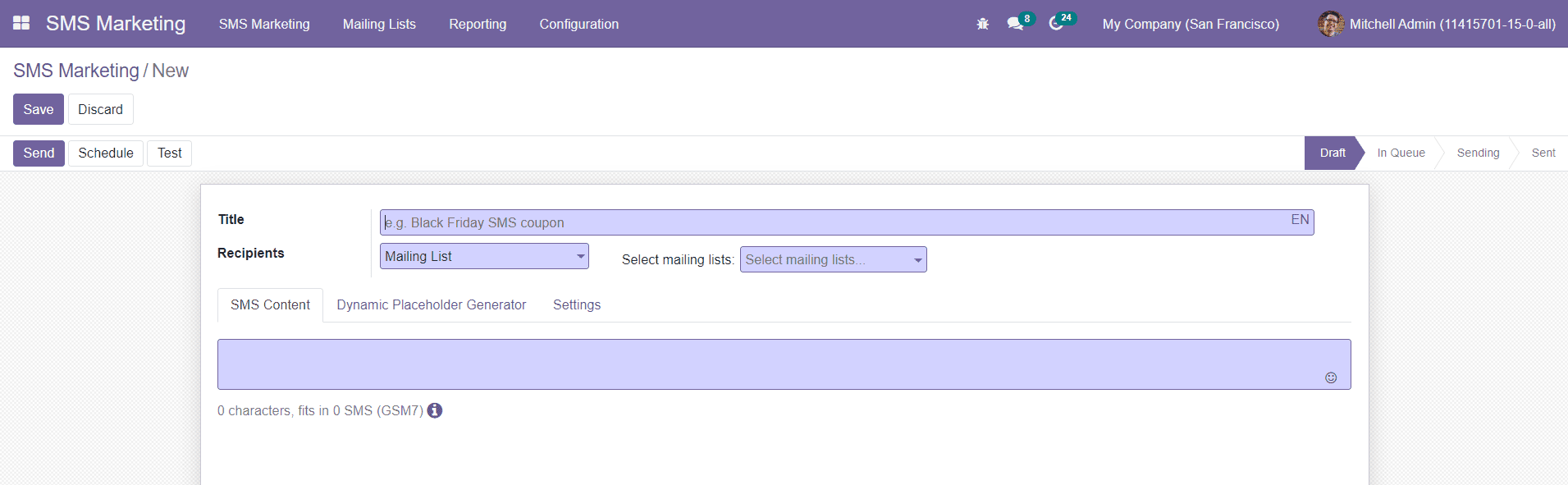Image resolution: width=1568 pixels, height=485 pixels.
Task: Click the SMS info circle icon
Action: (435, 410)
